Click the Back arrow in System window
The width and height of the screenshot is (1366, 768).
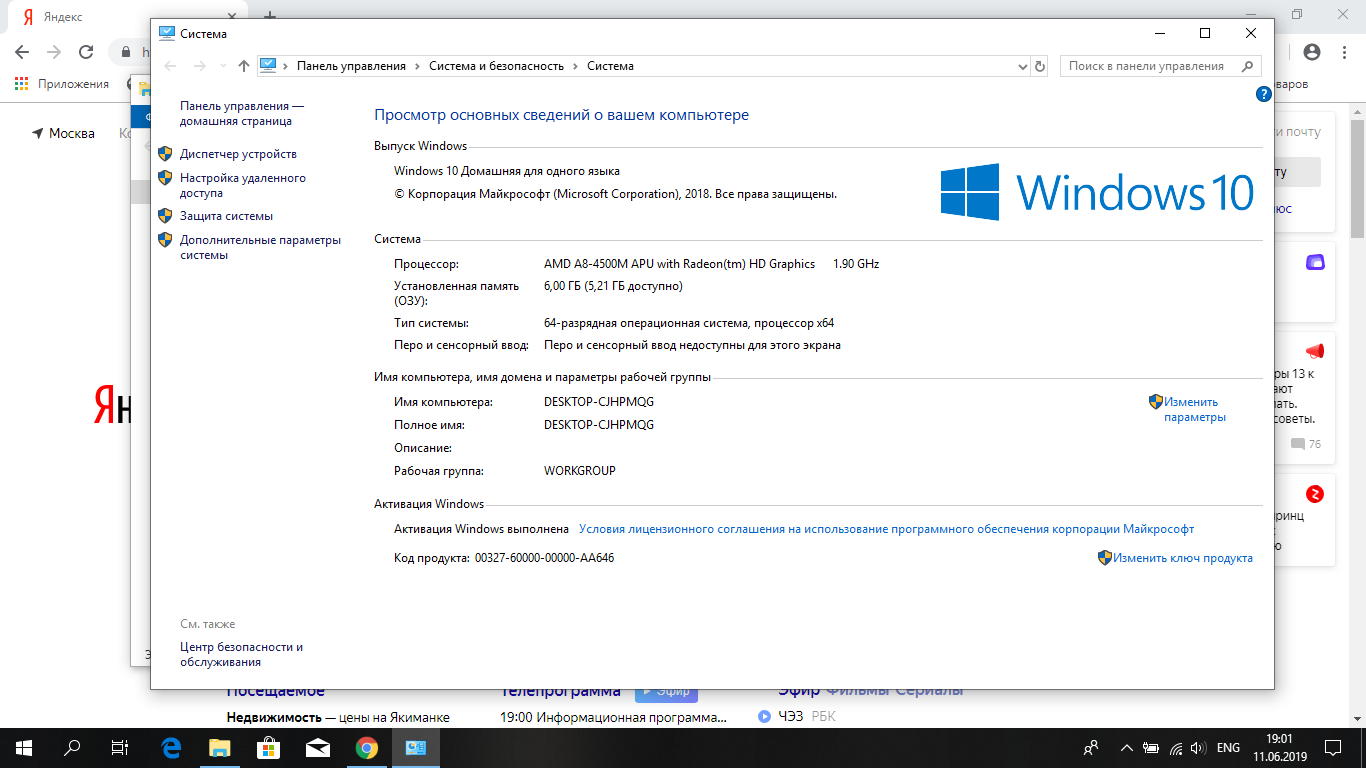coord(170,66)
